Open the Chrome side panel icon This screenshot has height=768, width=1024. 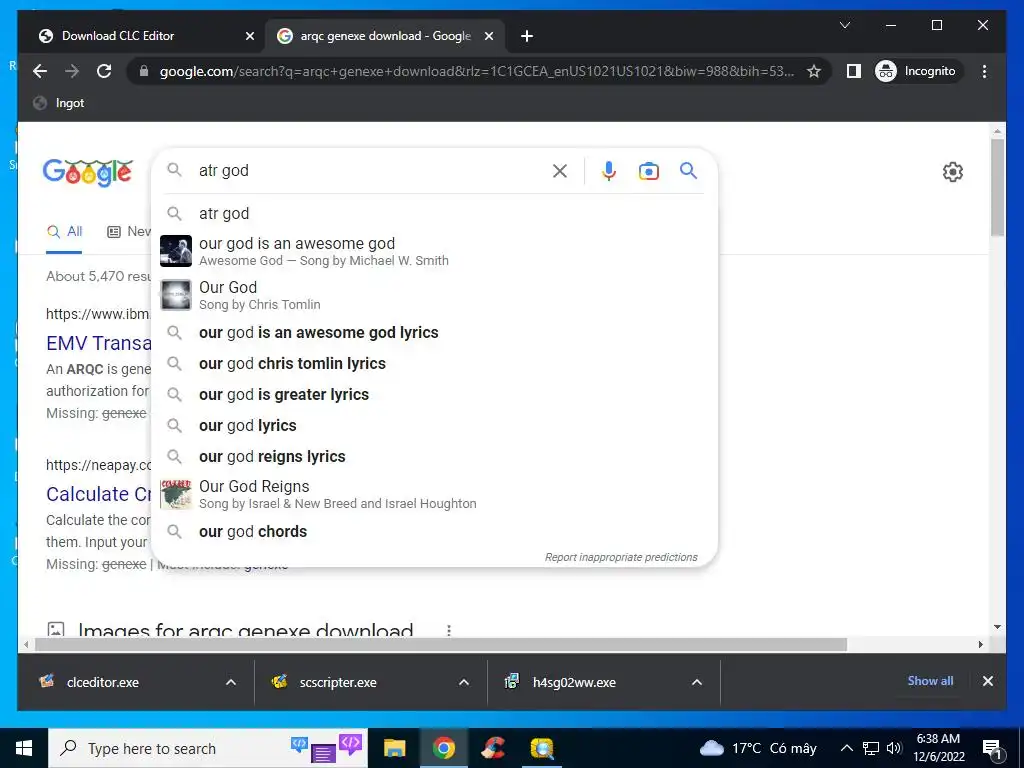point(854,71)
